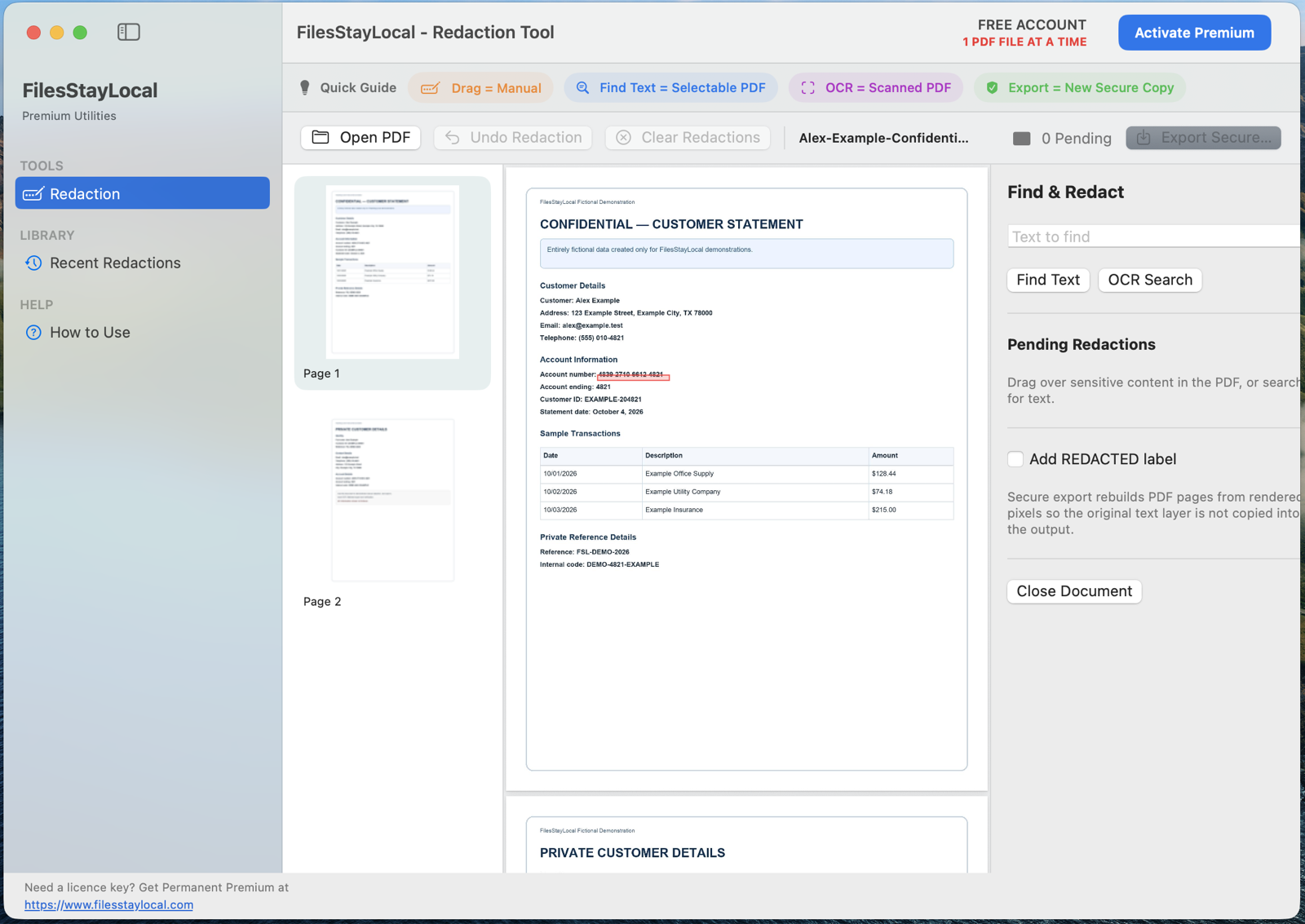Click the highlighted account number in PDF
1305x924 pixels.
pyautogui.click(x=633, y=375)
